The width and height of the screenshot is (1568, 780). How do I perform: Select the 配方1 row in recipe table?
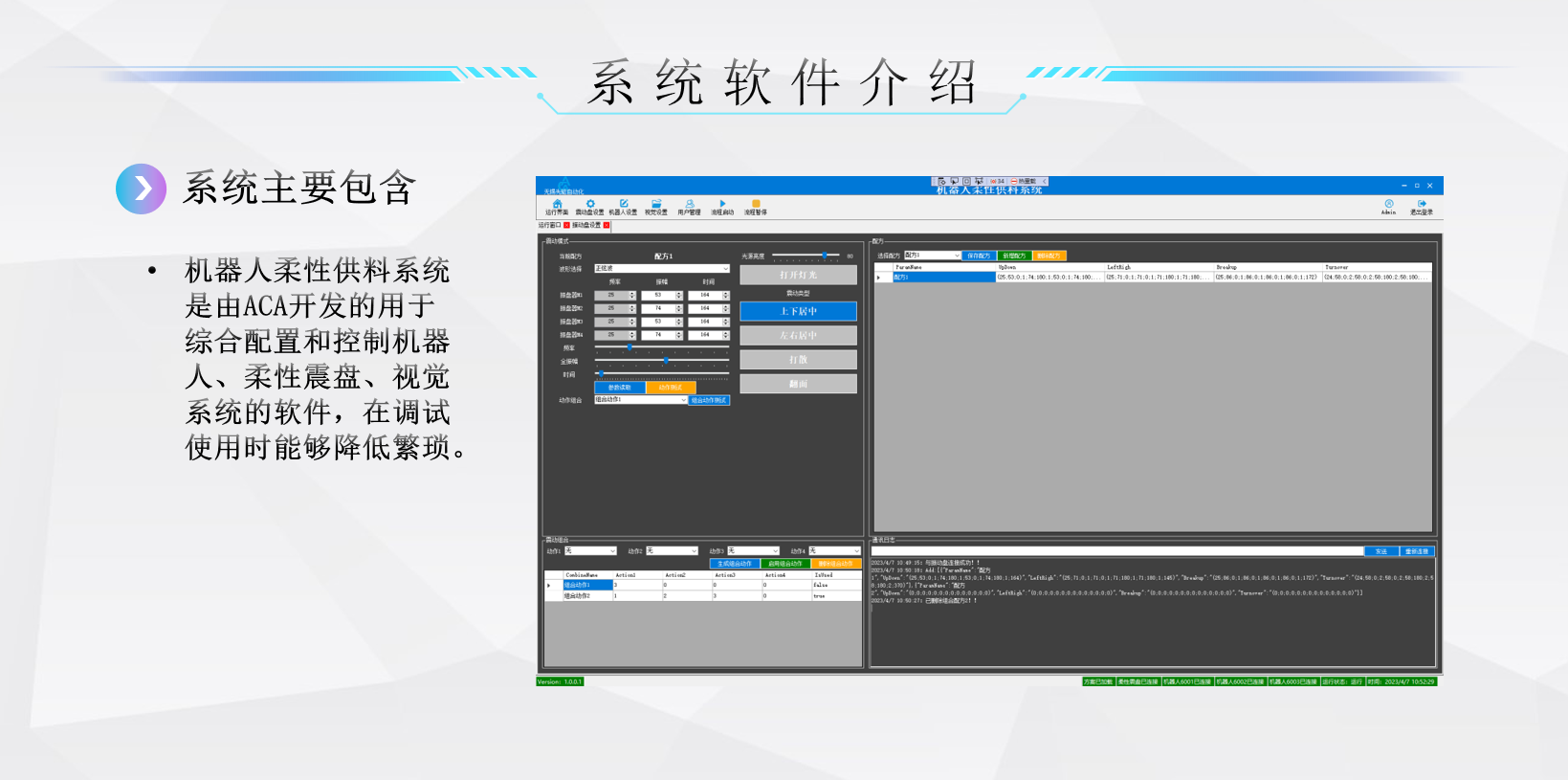(x=1153, y=278)
